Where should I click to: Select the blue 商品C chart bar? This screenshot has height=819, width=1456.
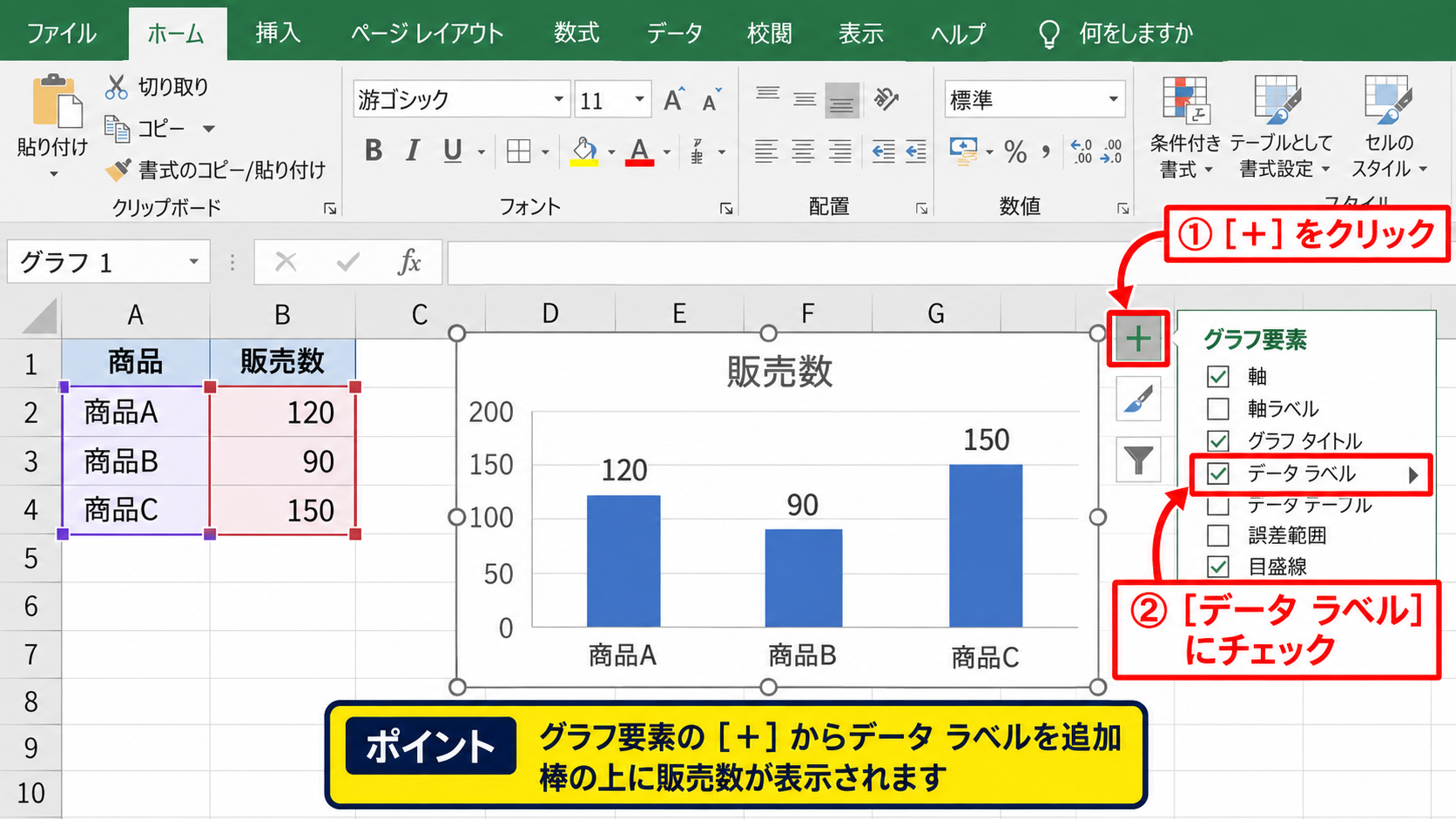[x=986, y=546]
